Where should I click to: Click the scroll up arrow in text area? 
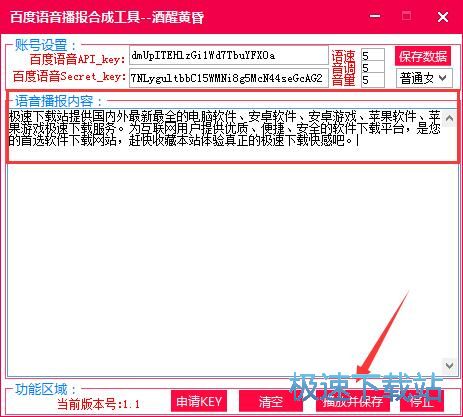tap(449, 118)
